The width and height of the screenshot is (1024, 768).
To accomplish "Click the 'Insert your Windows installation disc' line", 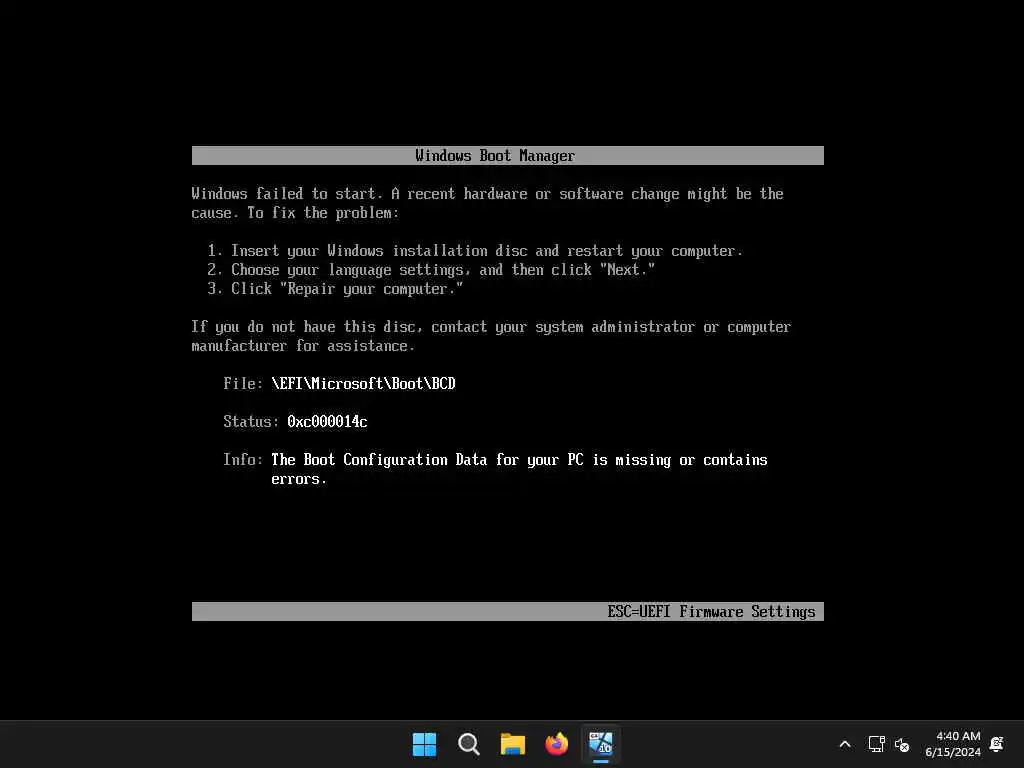I will click(475, 251).
